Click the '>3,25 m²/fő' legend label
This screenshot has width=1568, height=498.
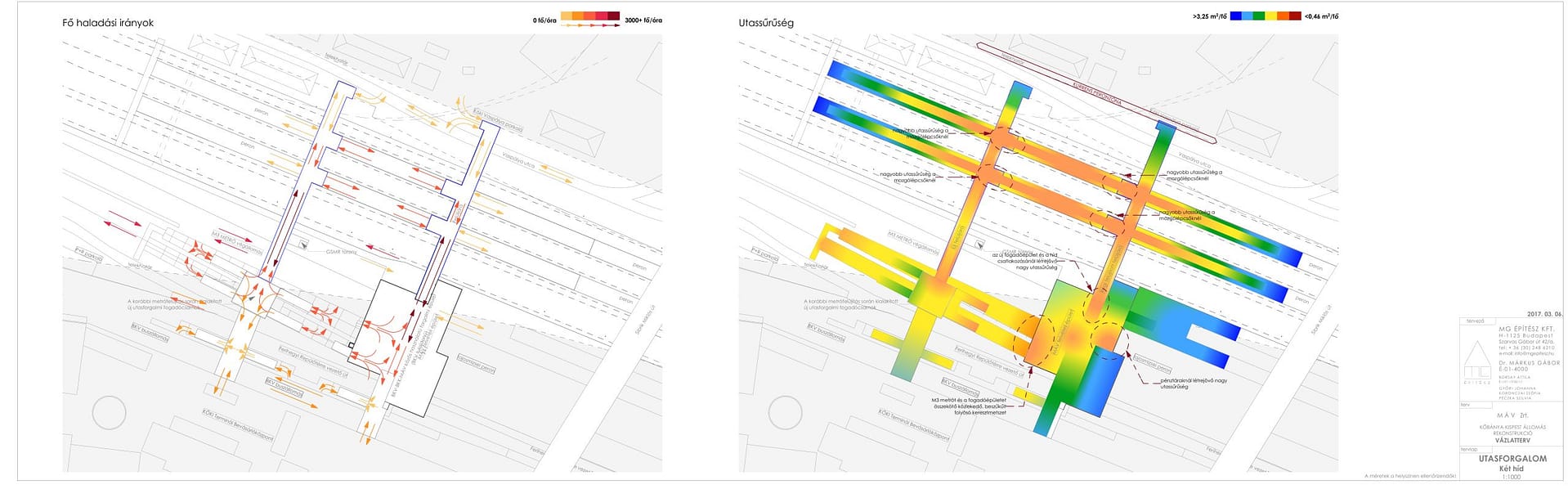[1209, 16]
